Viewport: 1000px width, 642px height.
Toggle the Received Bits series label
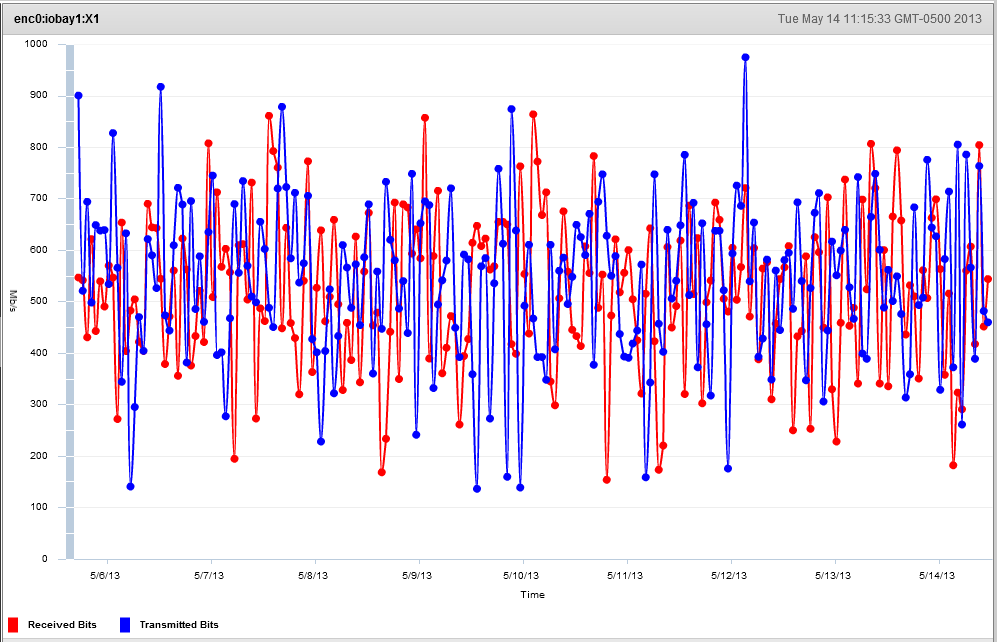pyautogui.click(x=62, y=625)
